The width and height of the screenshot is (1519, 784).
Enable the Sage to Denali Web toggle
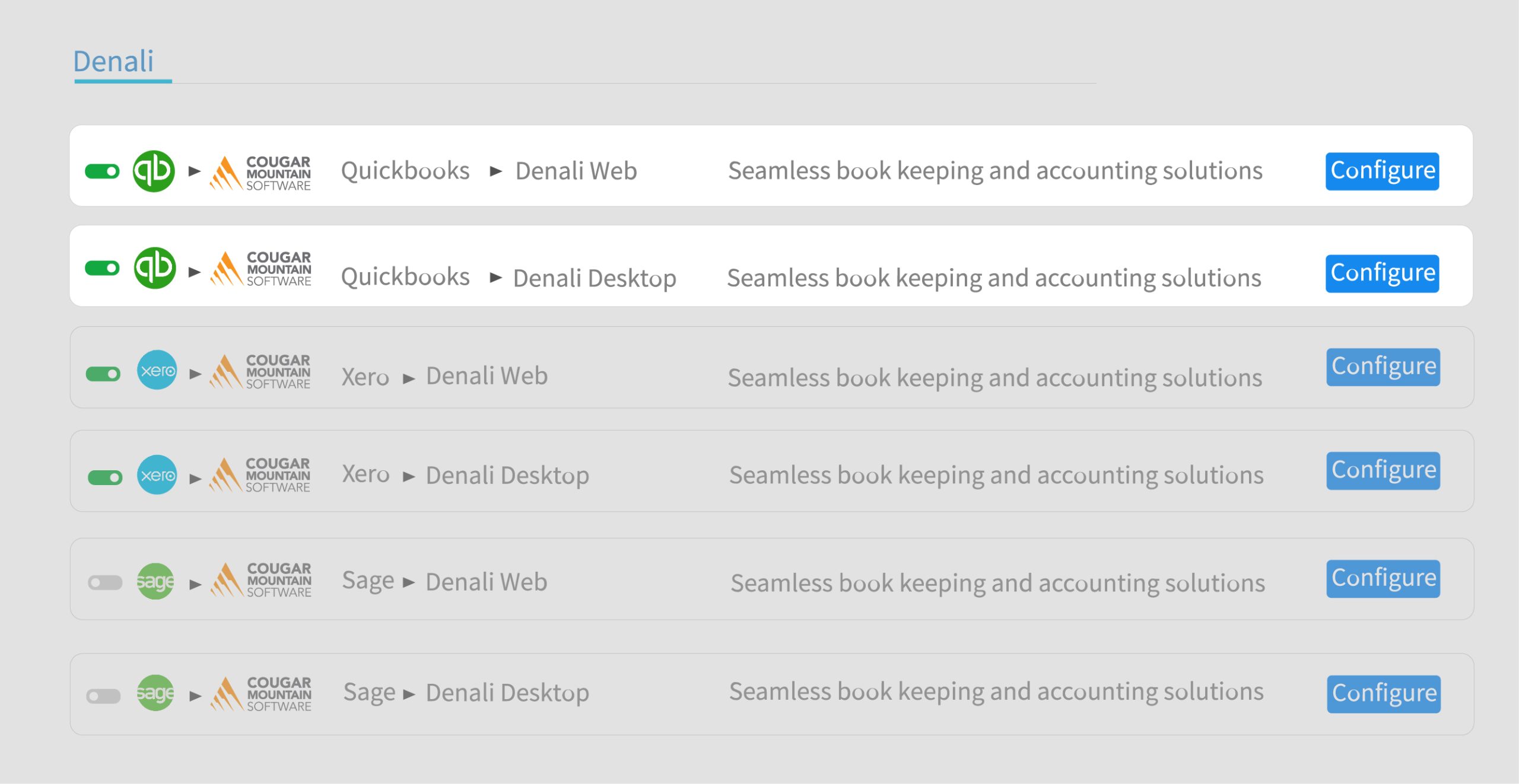105,583
